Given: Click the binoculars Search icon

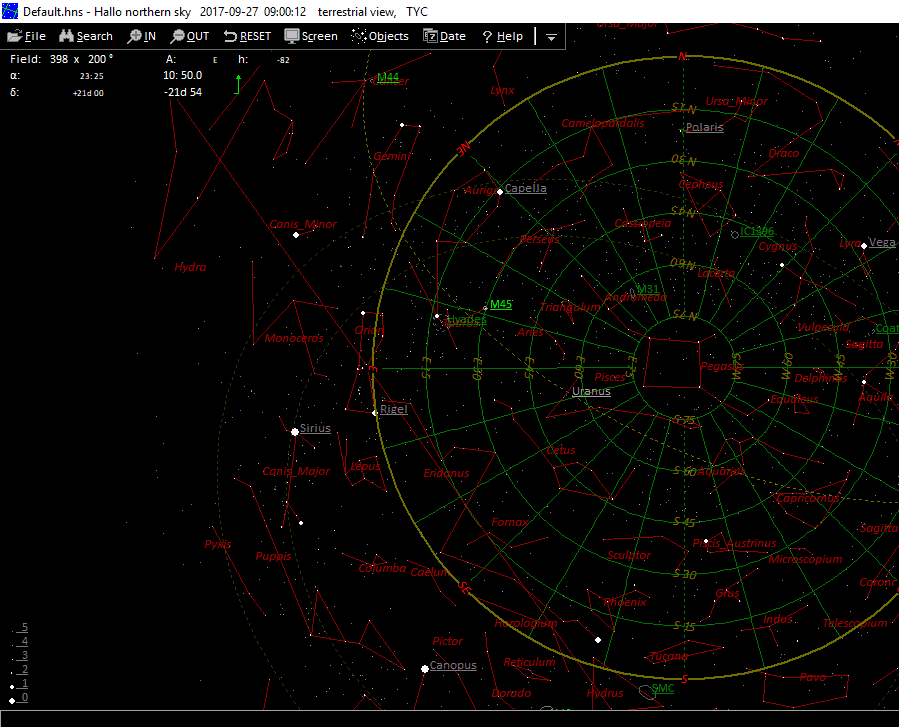Looking at the screenshot, I should (x=67, y=36).
